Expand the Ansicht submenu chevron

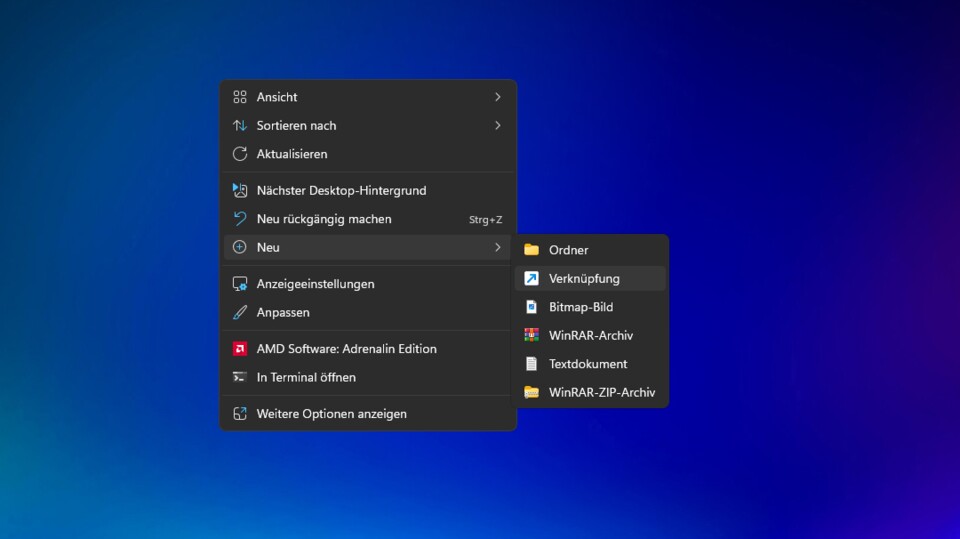click(497, 97)
